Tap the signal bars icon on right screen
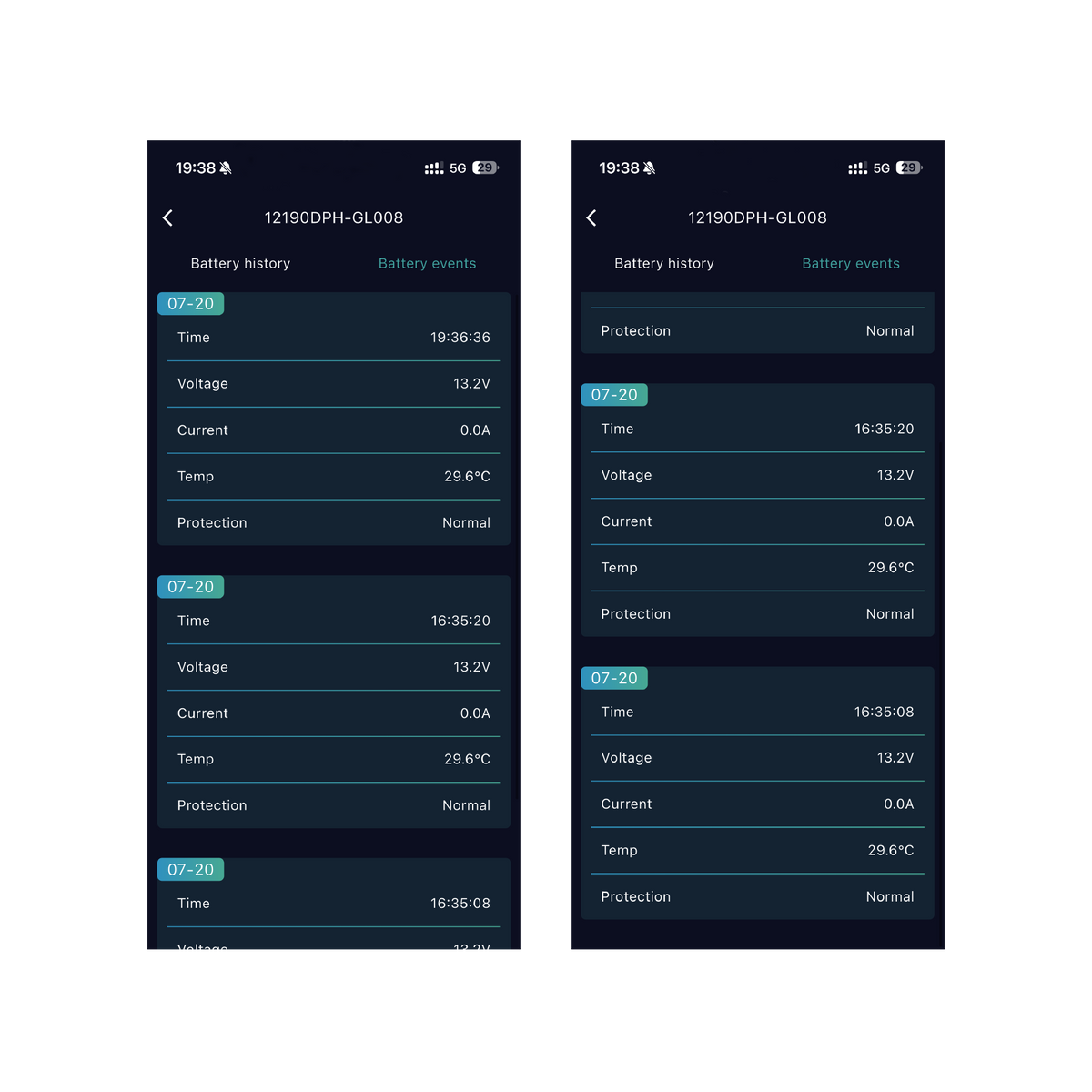This screenshot has height=1092, width=1092. click(x=858, y=168)
